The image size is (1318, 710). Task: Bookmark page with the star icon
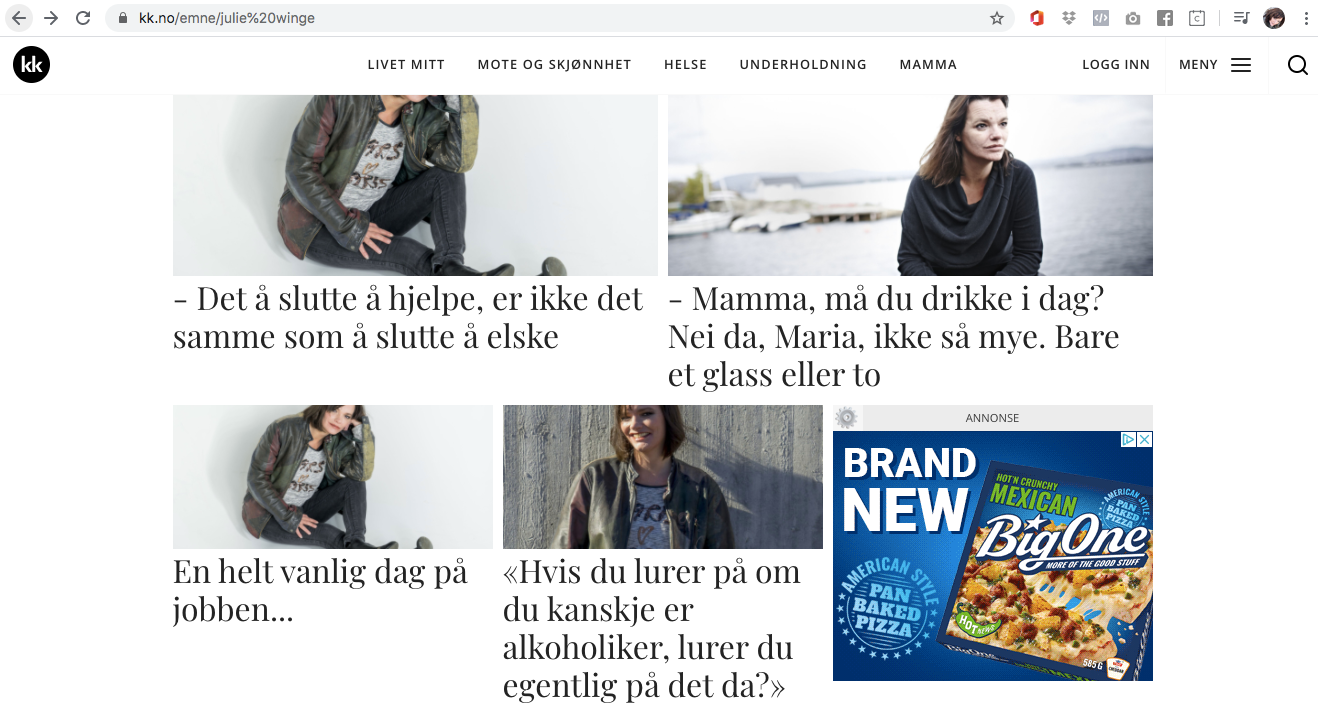(997, 18)
